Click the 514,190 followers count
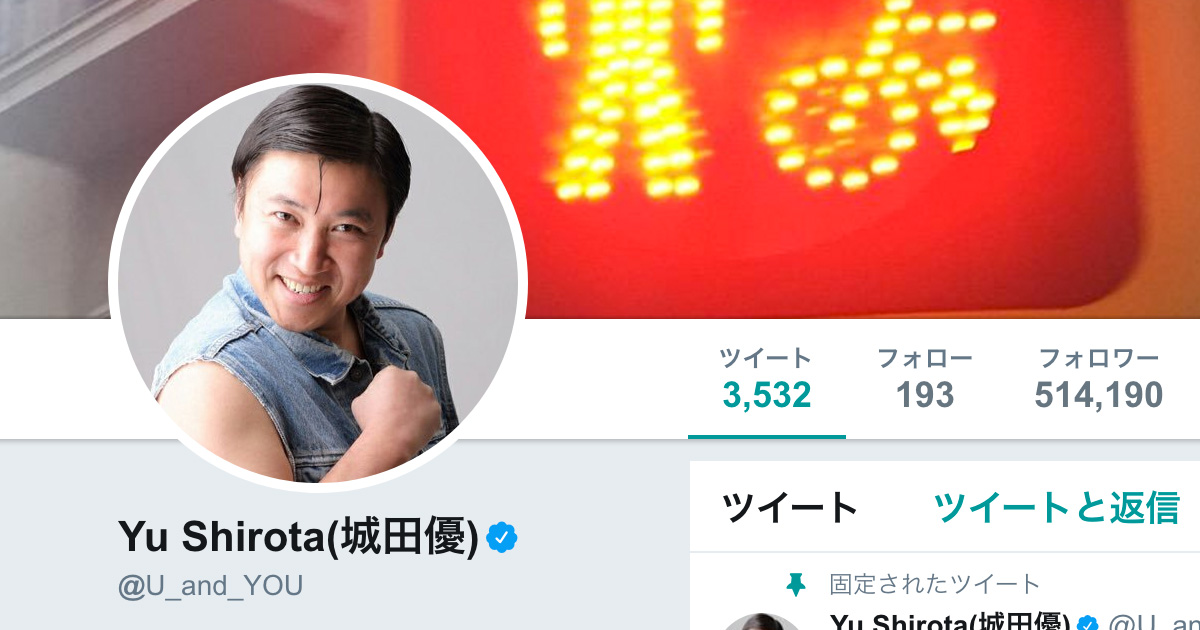 click(1099, 396)
